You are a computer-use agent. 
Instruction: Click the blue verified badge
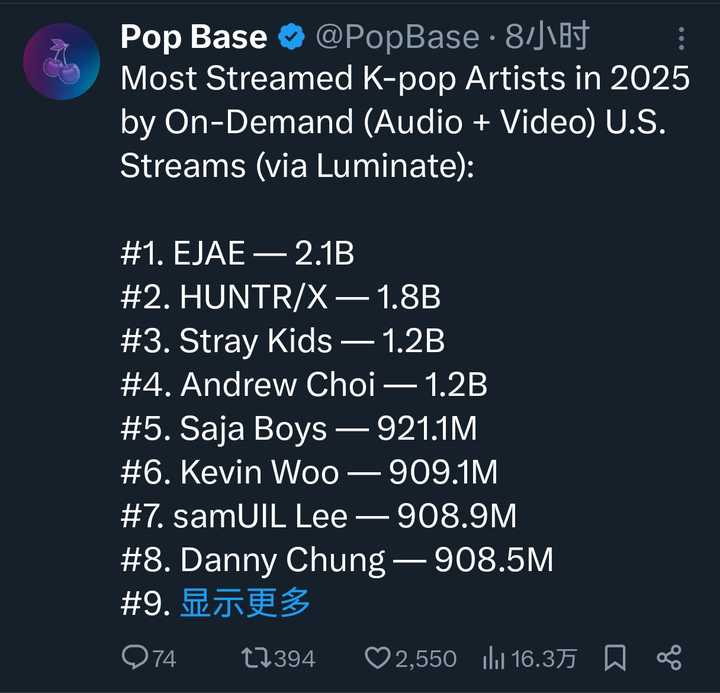pos(291,38)
